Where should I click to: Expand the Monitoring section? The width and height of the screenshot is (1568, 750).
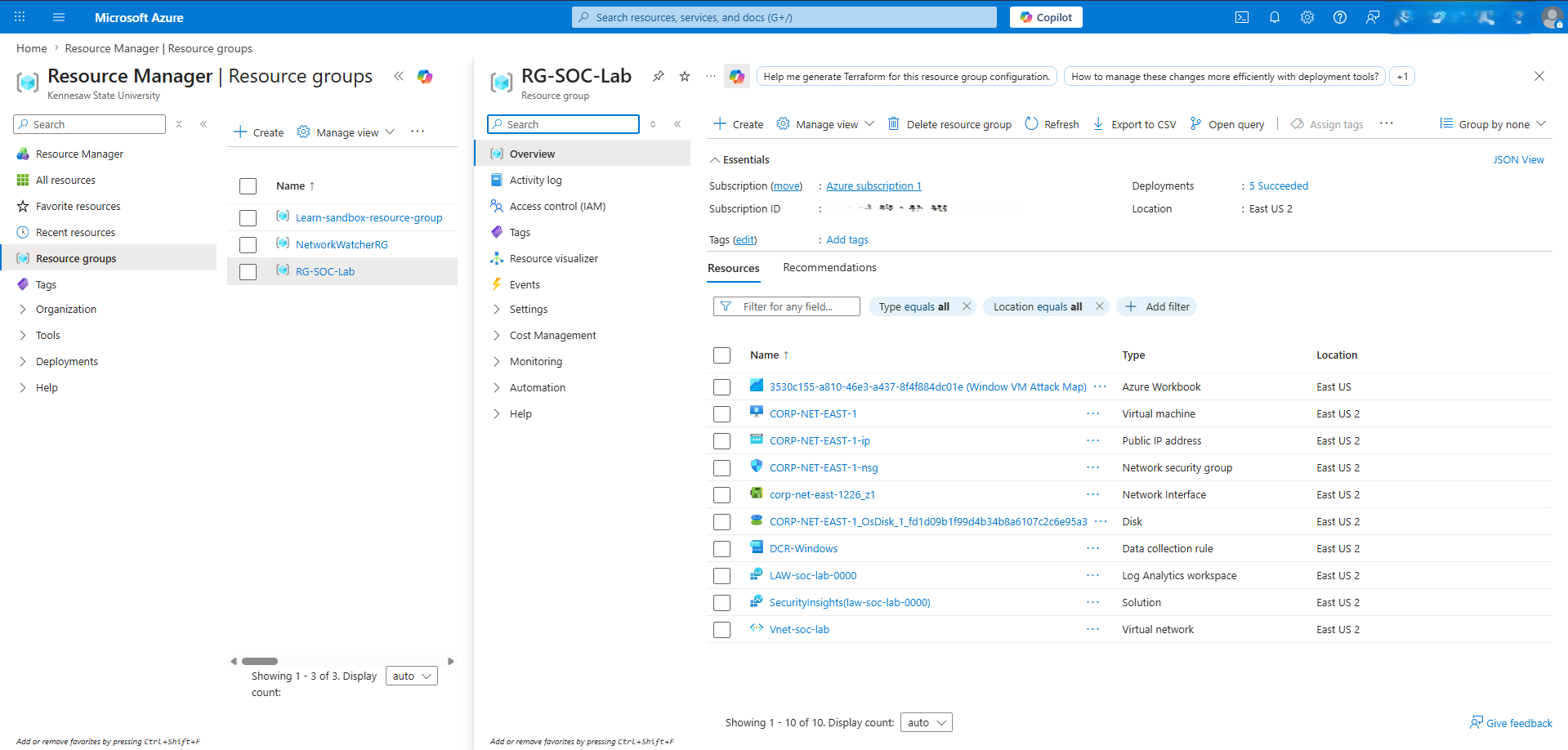497,361
